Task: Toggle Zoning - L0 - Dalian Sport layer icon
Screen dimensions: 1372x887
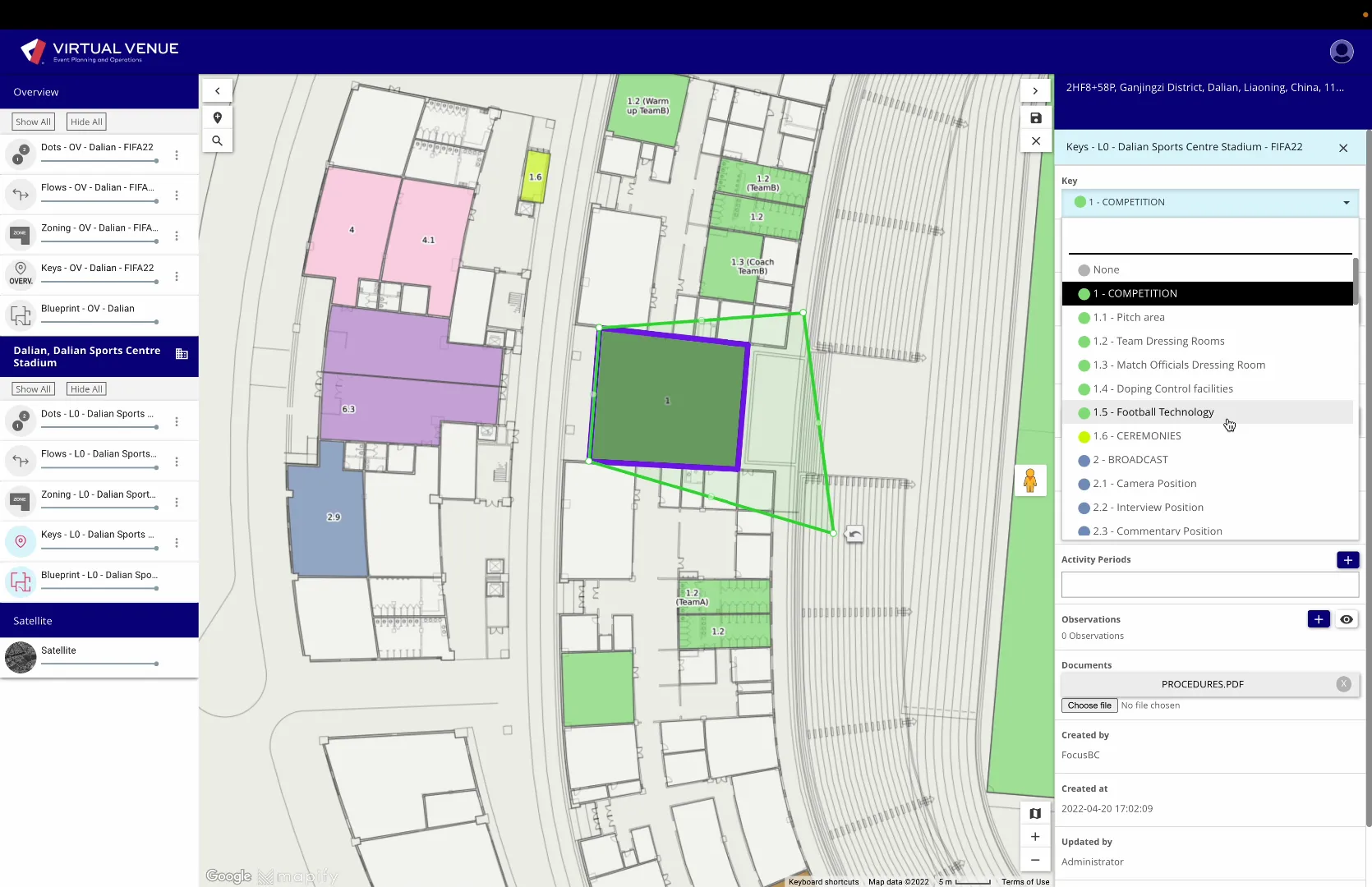Action: click(x=21, y=501)
